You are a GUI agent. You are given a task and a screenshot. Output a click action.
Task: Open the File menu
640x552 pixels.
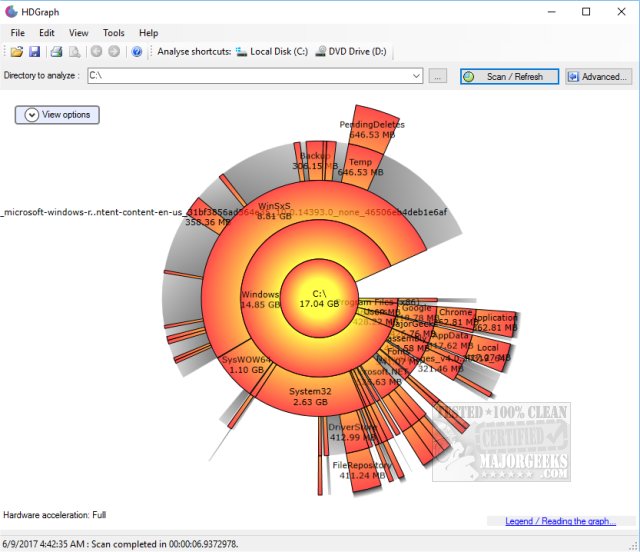18,33
